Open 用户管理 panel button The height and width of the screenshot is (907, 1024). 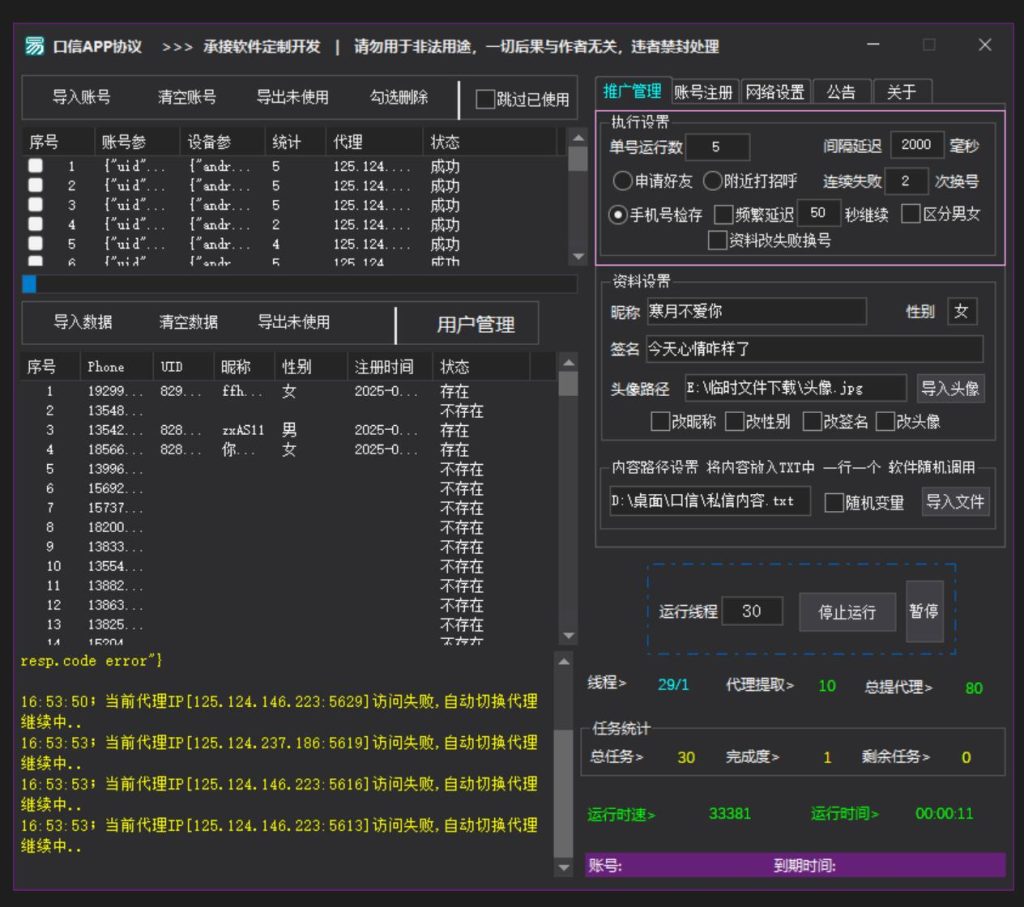[475, 325]
